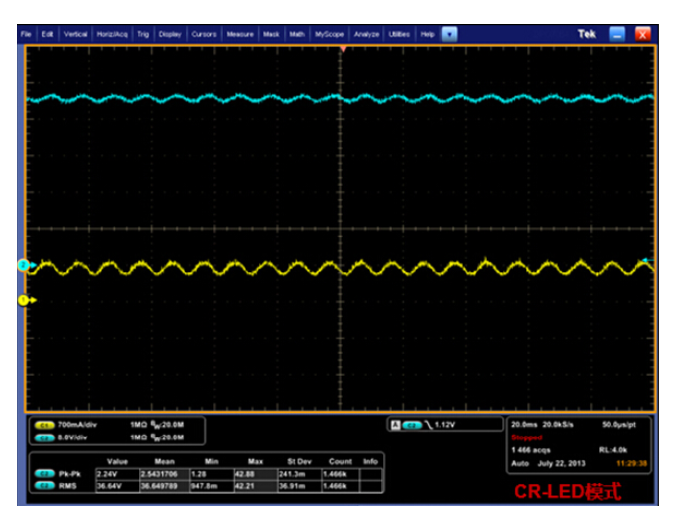Click the C2 badge in Pk-Pk row
Screen dimensions: 686x526
[44, 473]
